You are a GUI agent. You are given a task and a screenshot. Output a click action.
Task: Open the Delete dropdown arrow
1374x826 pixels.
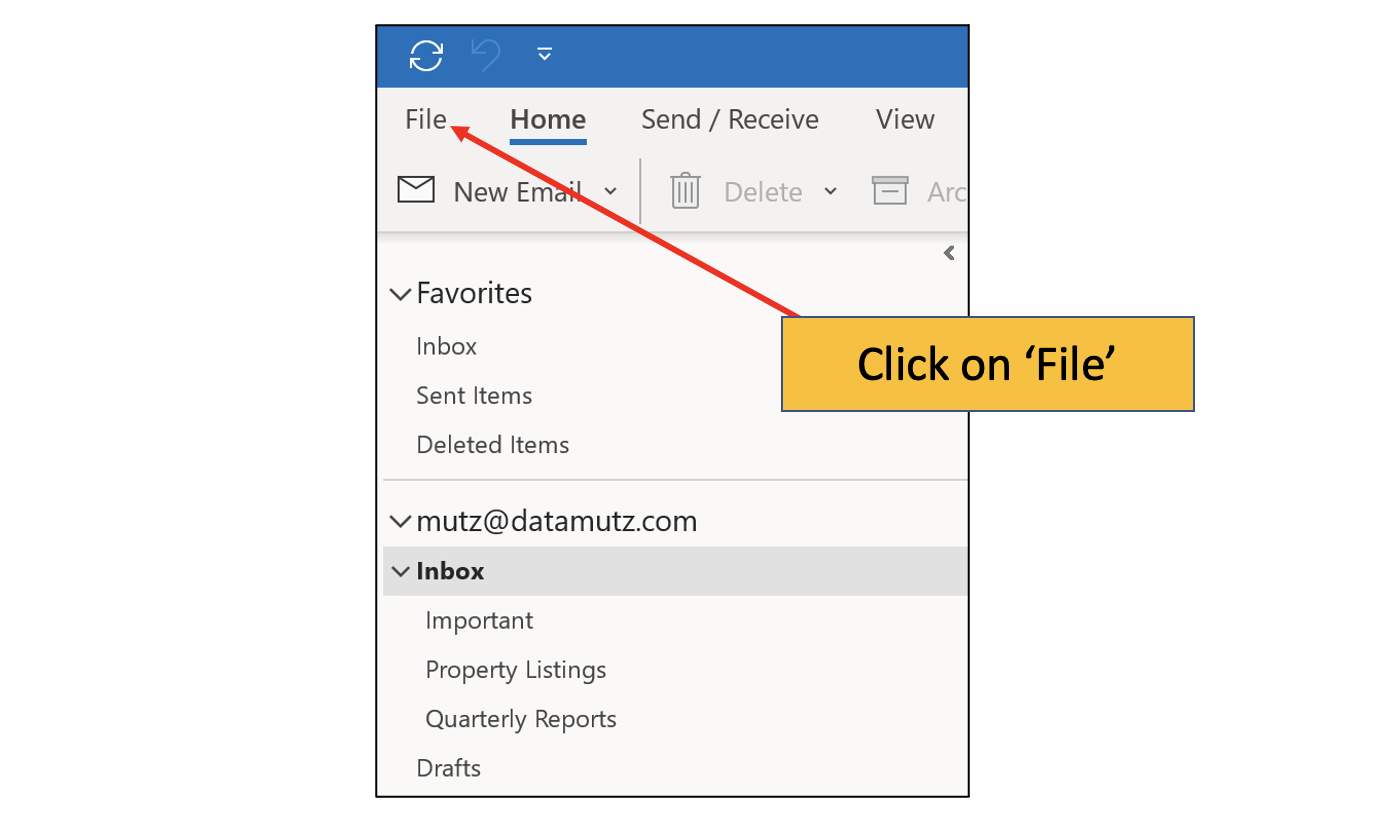pyautogui.click(x=833, y=191)
